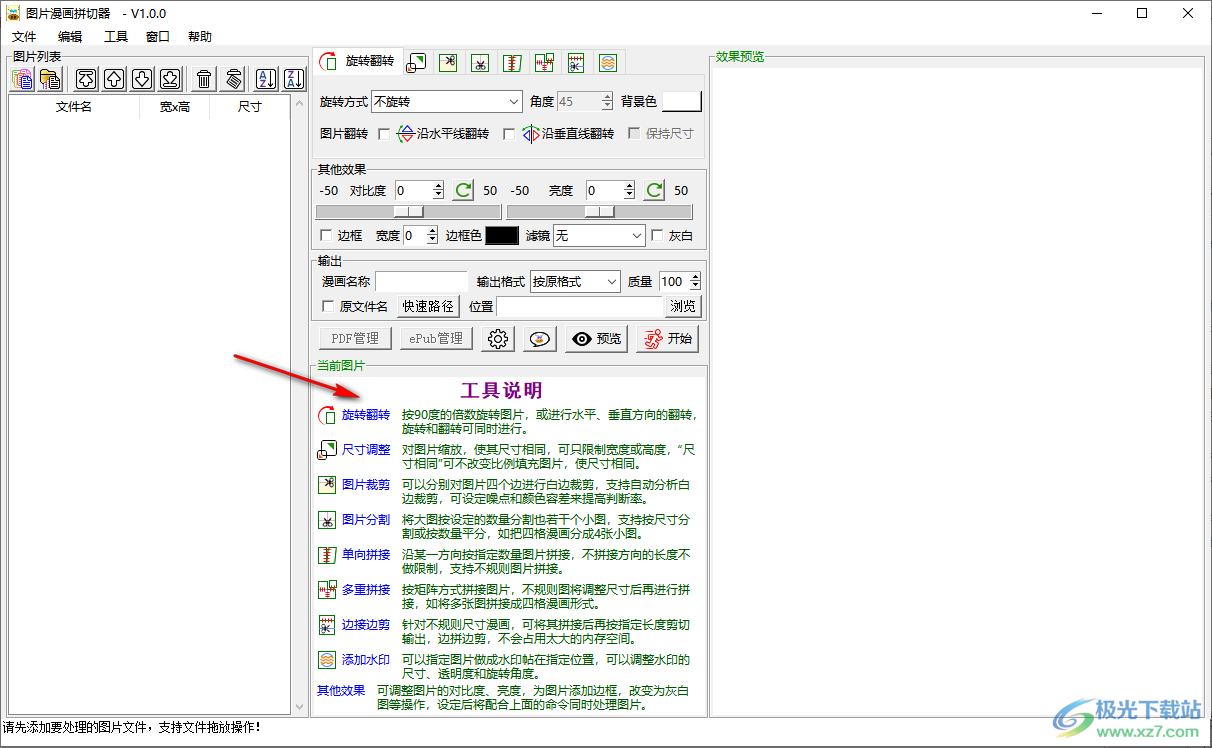The image size is (1212, 748).
Task: Switch to the 尺寸调整 tab icon
Action: (x=416, y=61)
